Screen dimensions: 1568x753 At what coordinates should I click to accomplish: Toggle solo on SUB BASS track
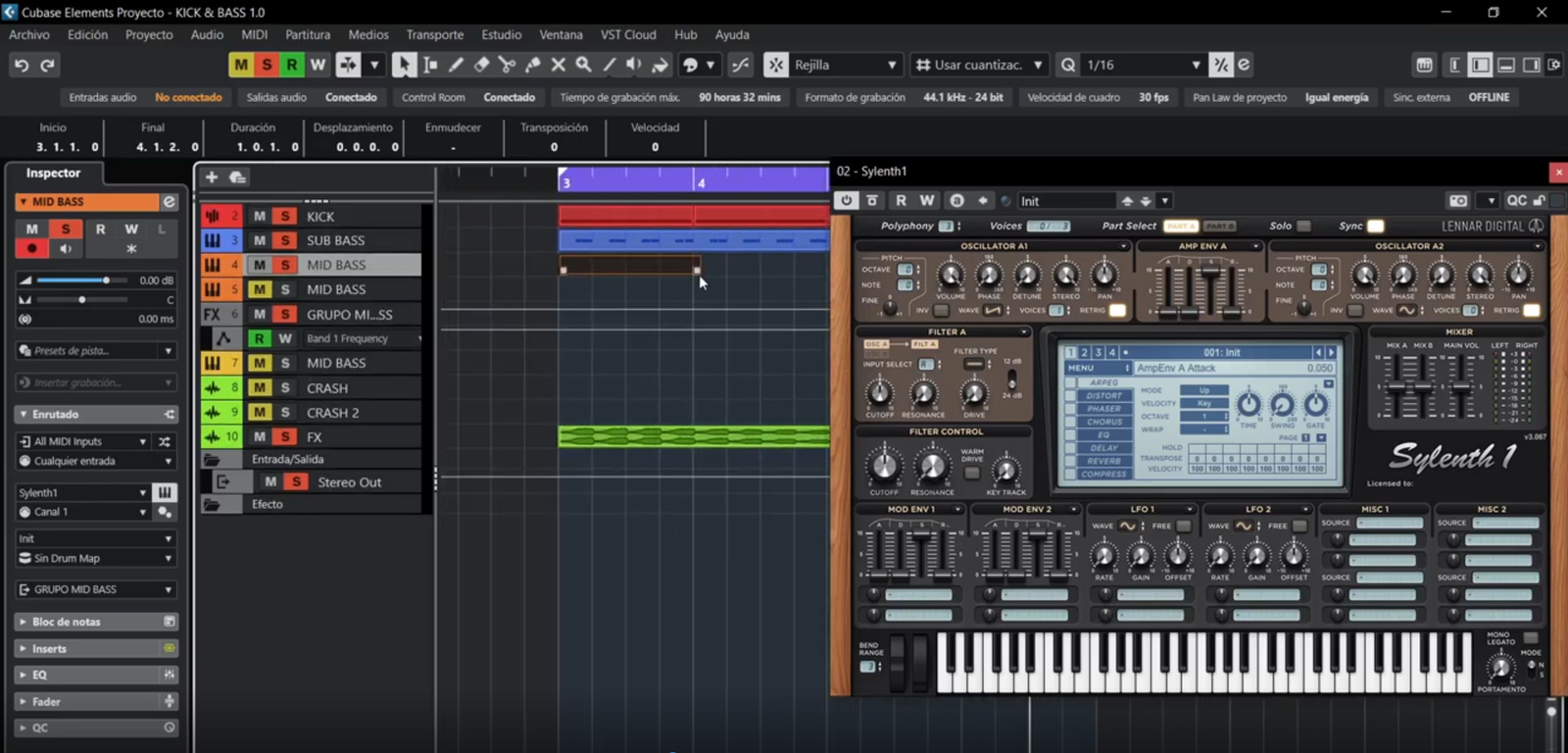tap(285, 240)
